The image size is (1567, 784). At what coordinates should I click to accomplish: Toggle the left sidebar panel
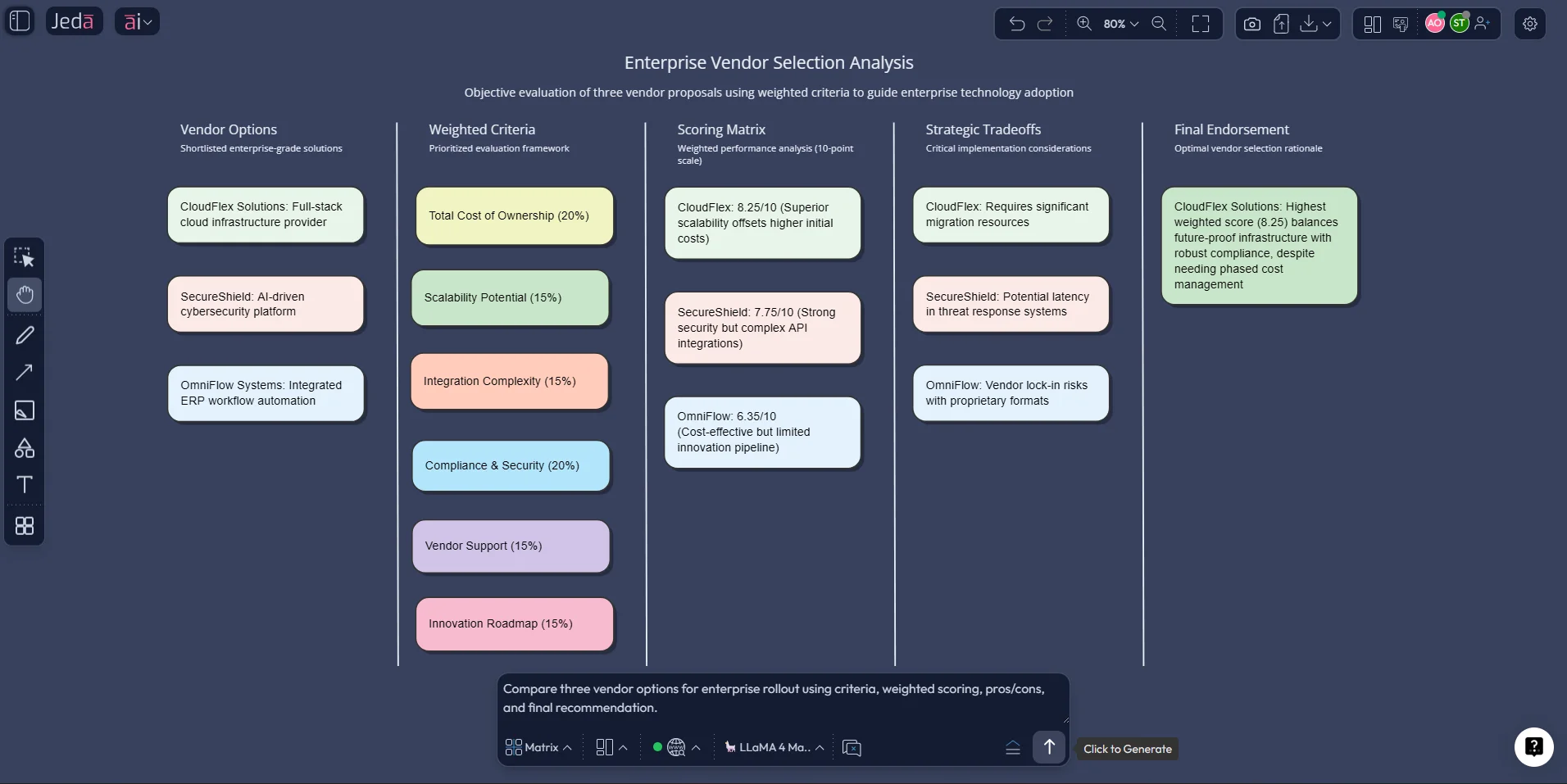[20, 20]
